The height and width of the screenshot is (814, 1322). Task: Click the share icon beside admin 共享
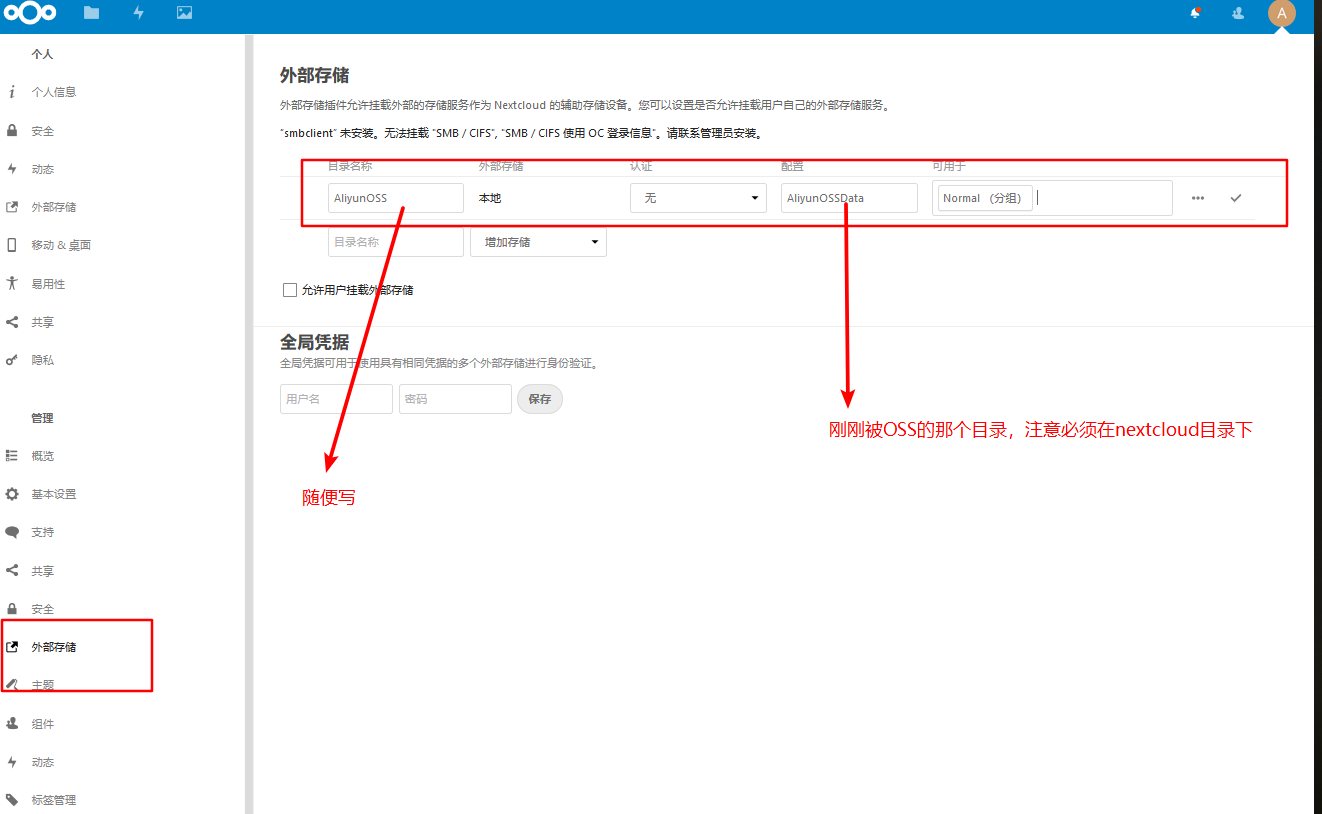[12, 570]
